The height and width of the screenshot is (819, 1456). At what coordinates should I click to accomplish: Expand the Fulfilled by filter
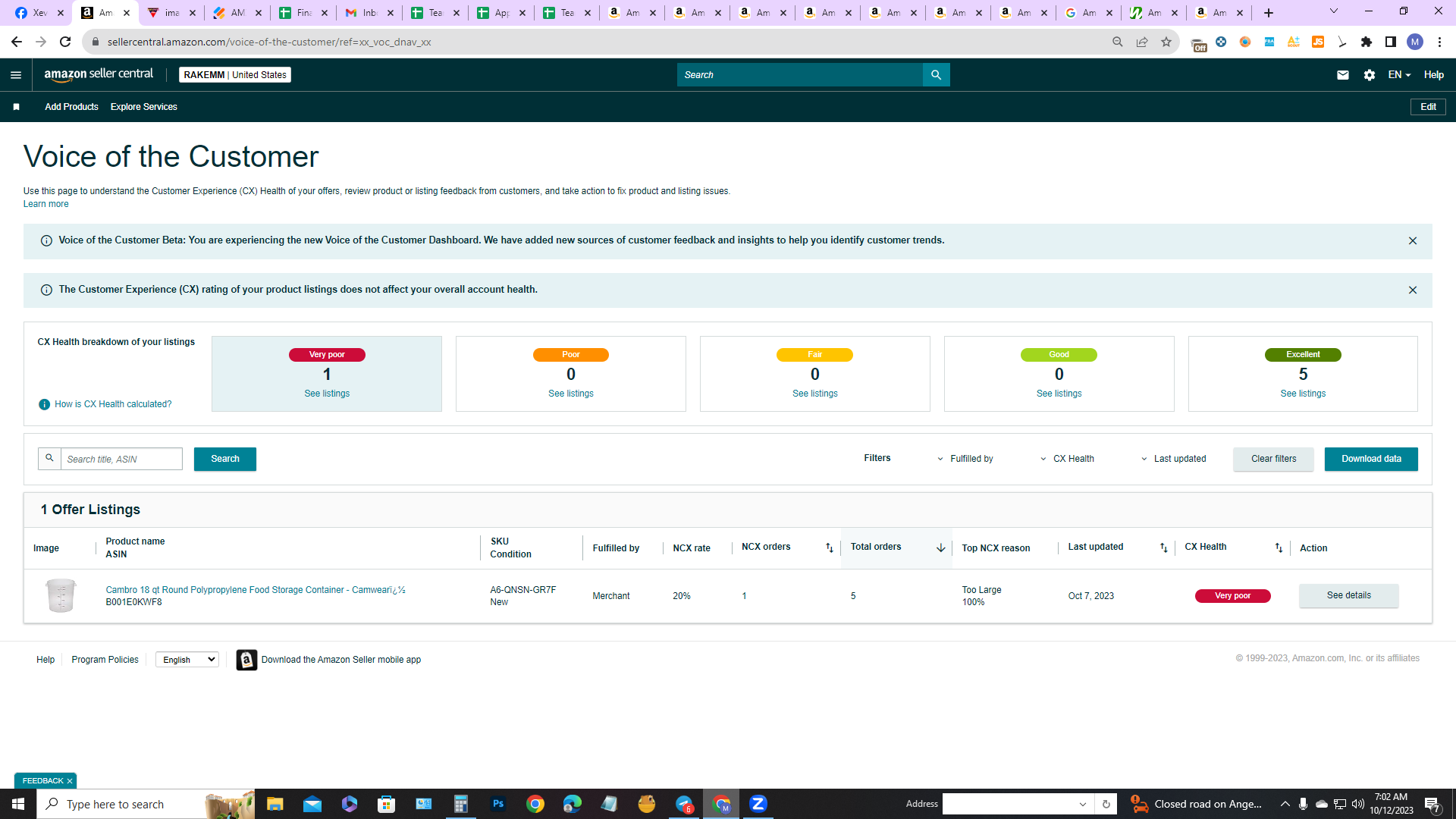[x=965, y=459]
